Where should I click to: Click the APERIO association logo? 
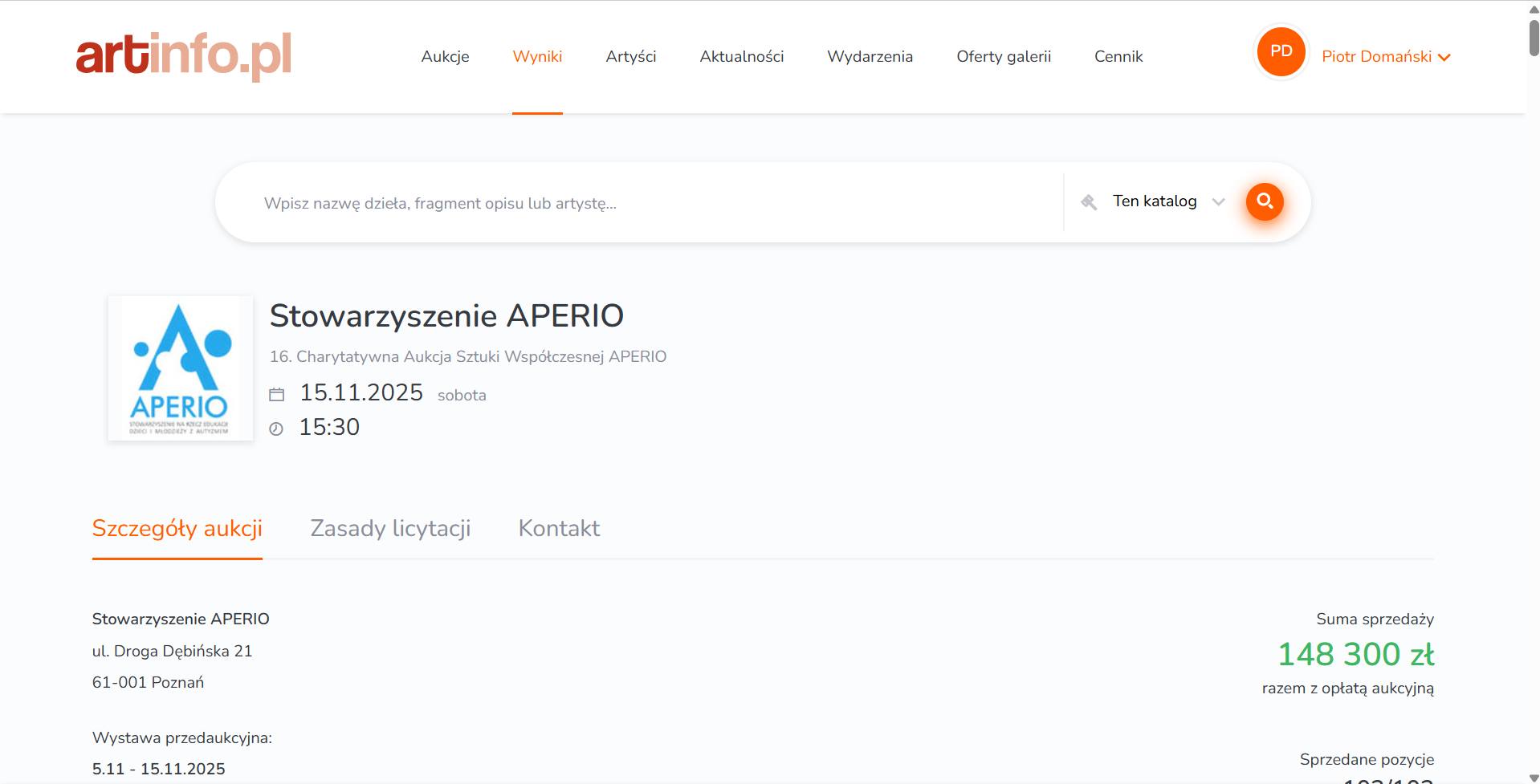[179, 368]
